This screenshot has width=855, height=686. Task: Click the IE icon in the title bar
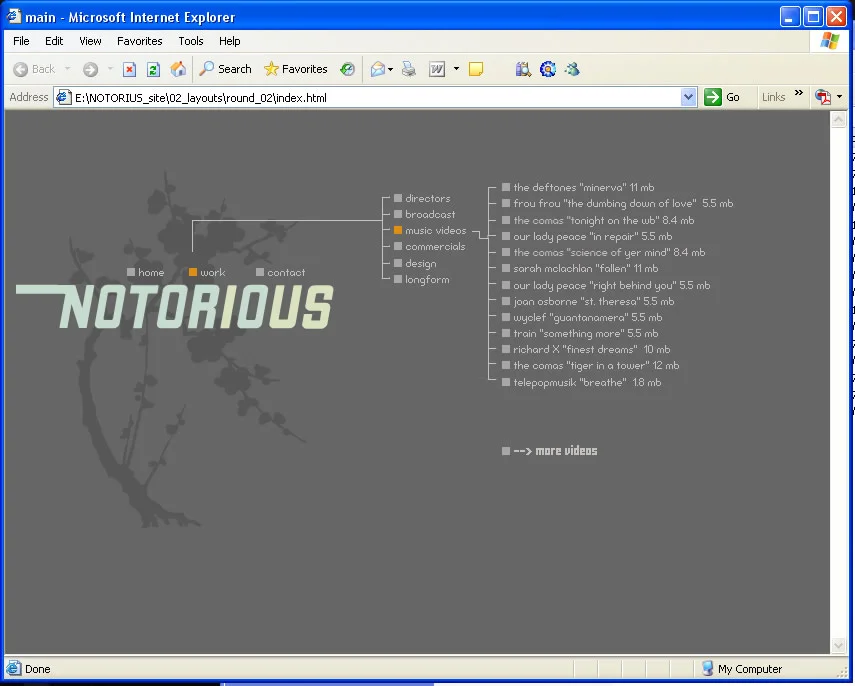point(14,16)
